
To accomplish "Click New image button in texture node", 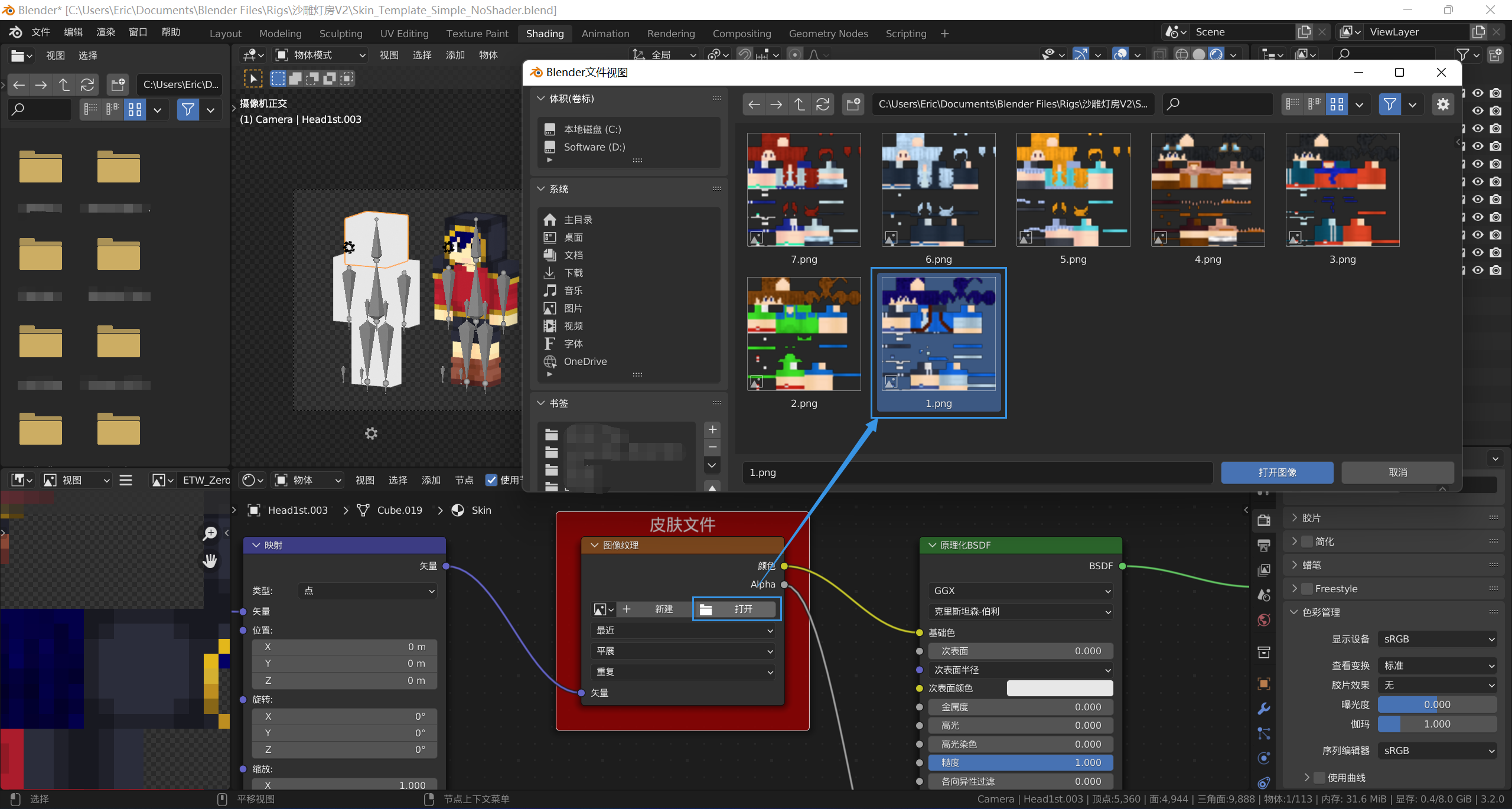I will point(656,609).
